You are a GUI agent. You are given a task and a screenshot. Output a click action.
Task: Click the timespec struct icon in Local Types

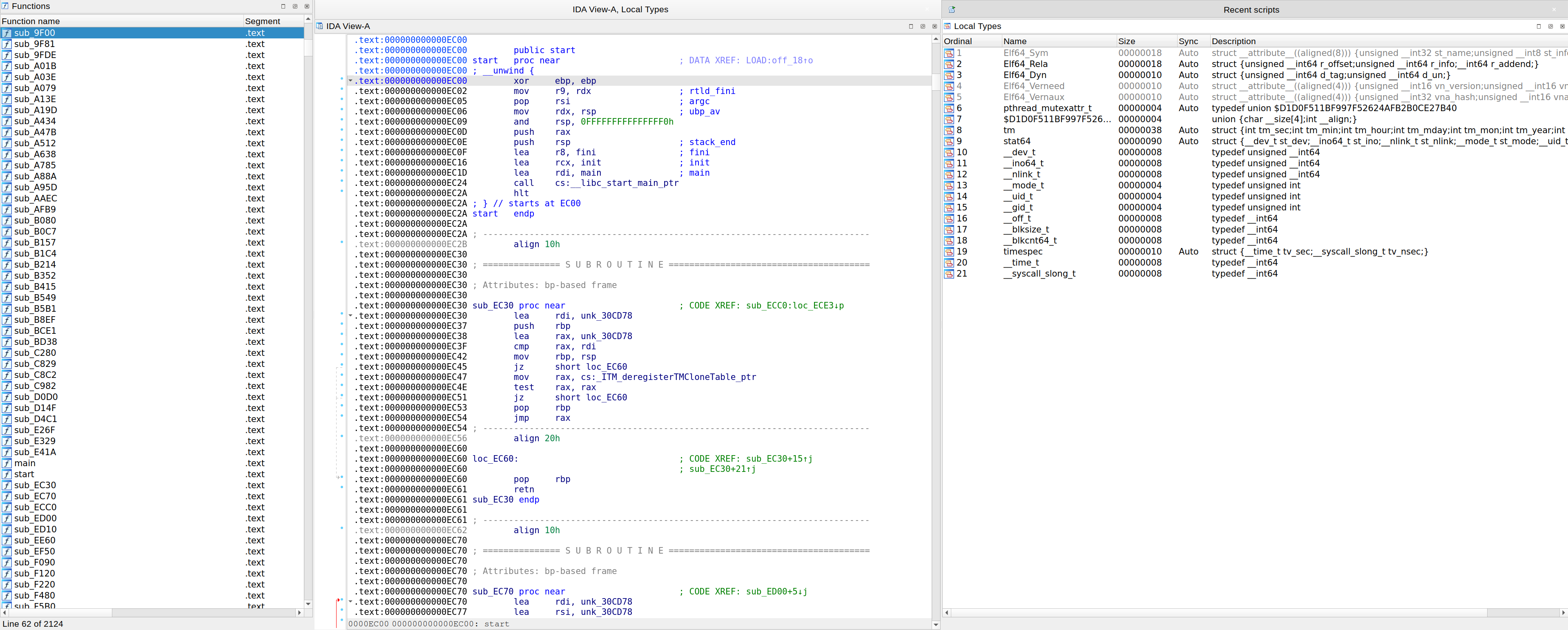point(949,251)
